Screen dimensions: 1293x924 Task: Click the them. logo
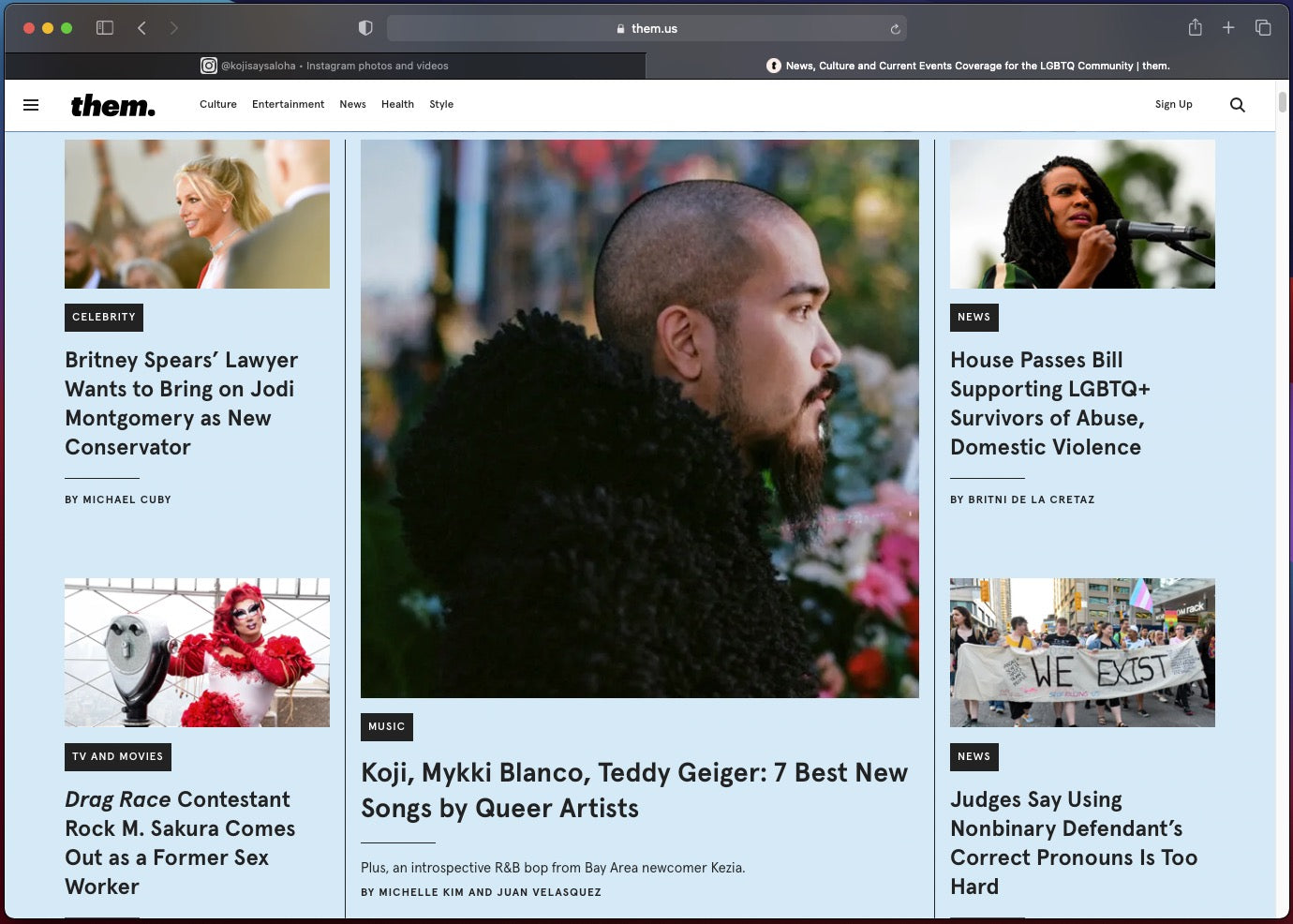point(113,105)
